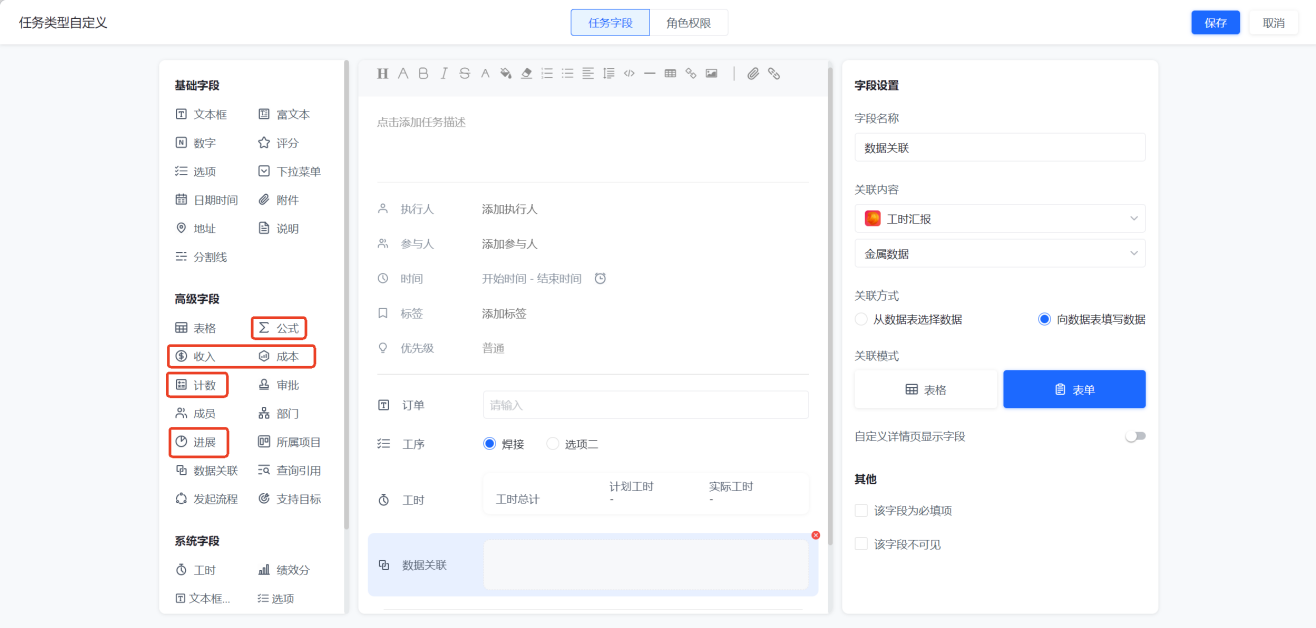Click priority value 普通
Screen dimensions: 1316x628
pos(493,349)
